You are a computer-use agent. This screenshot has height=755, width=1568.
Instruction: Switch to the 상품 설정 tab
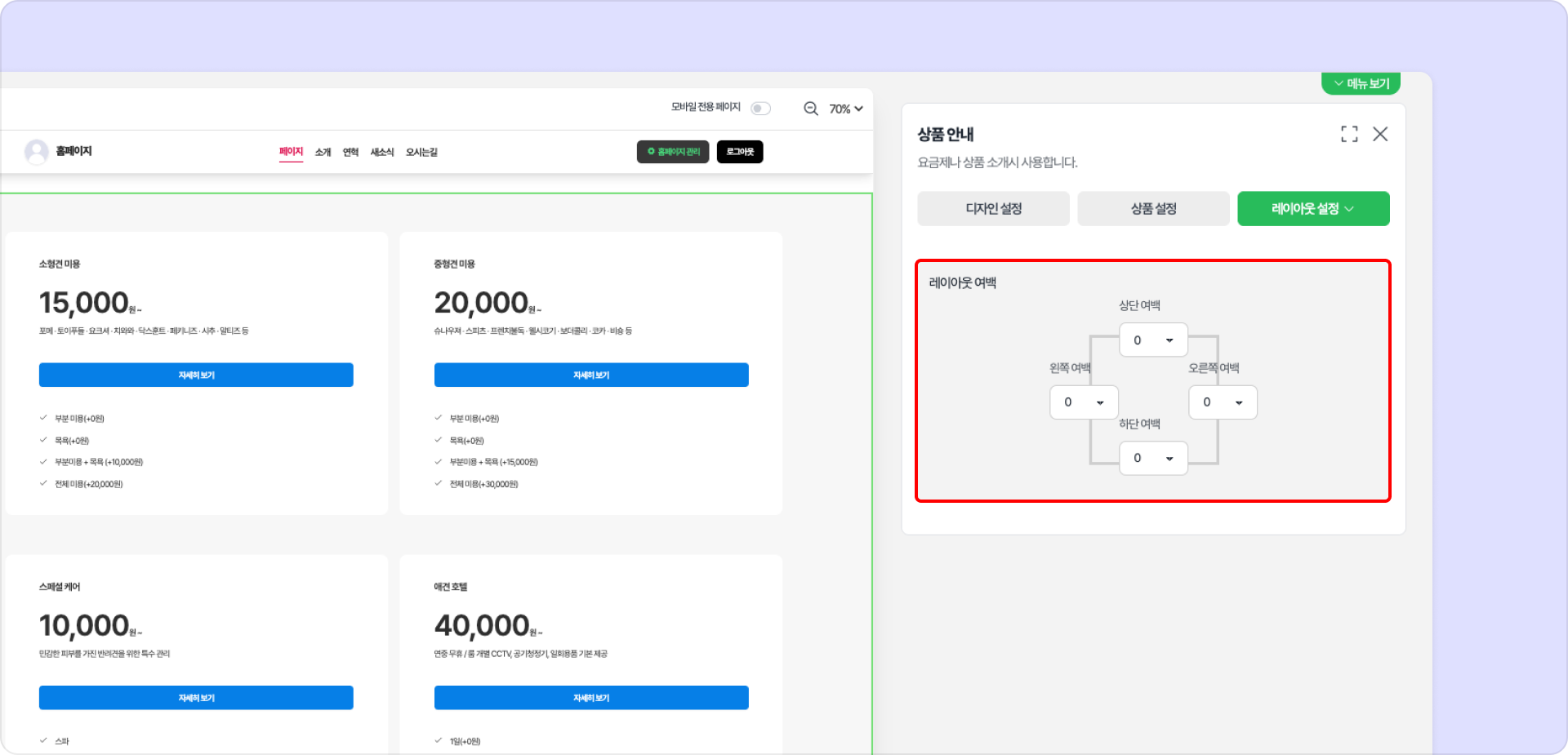[1153, 209]
